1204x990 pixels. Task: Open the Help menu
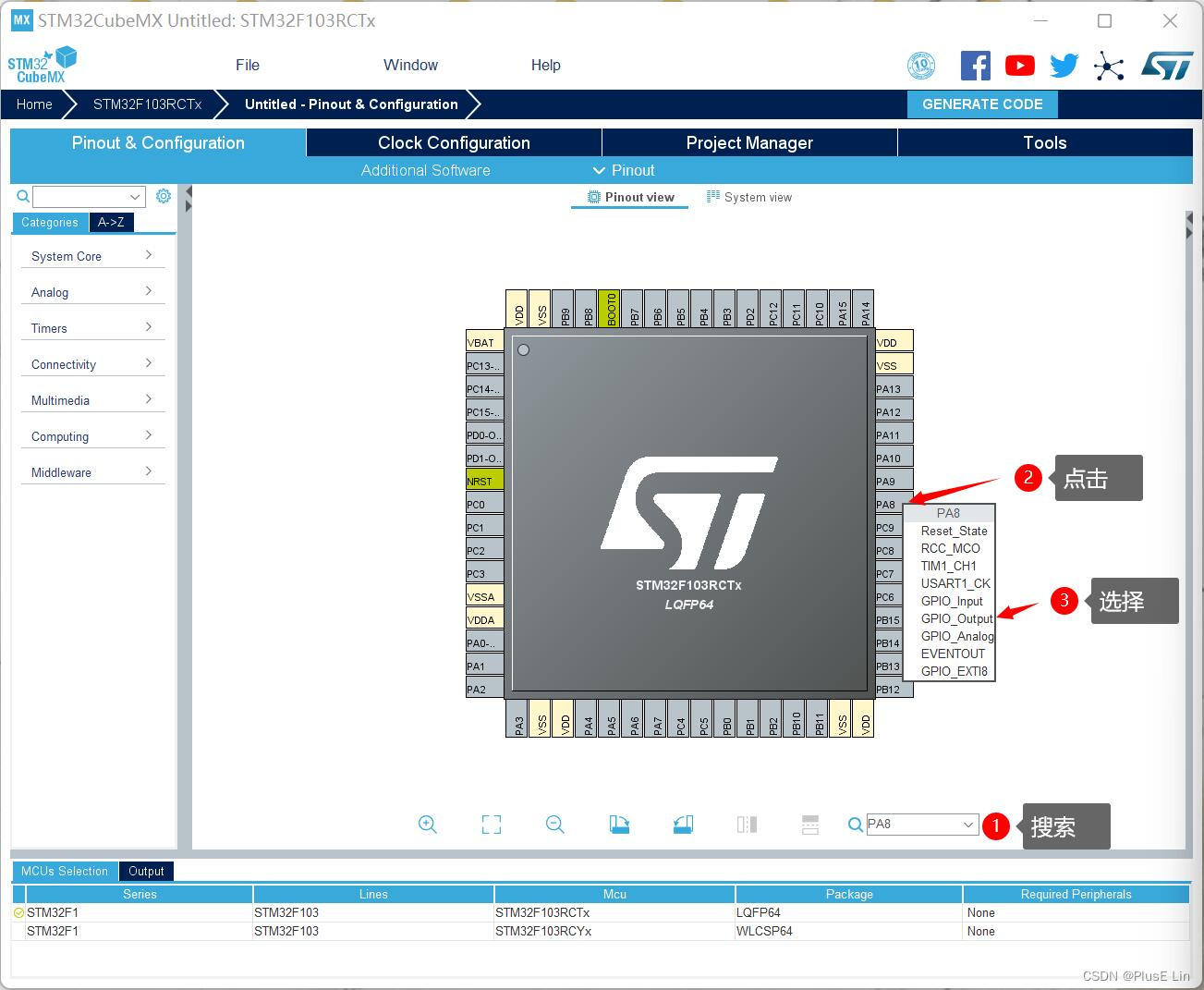(x=545, y=65)
